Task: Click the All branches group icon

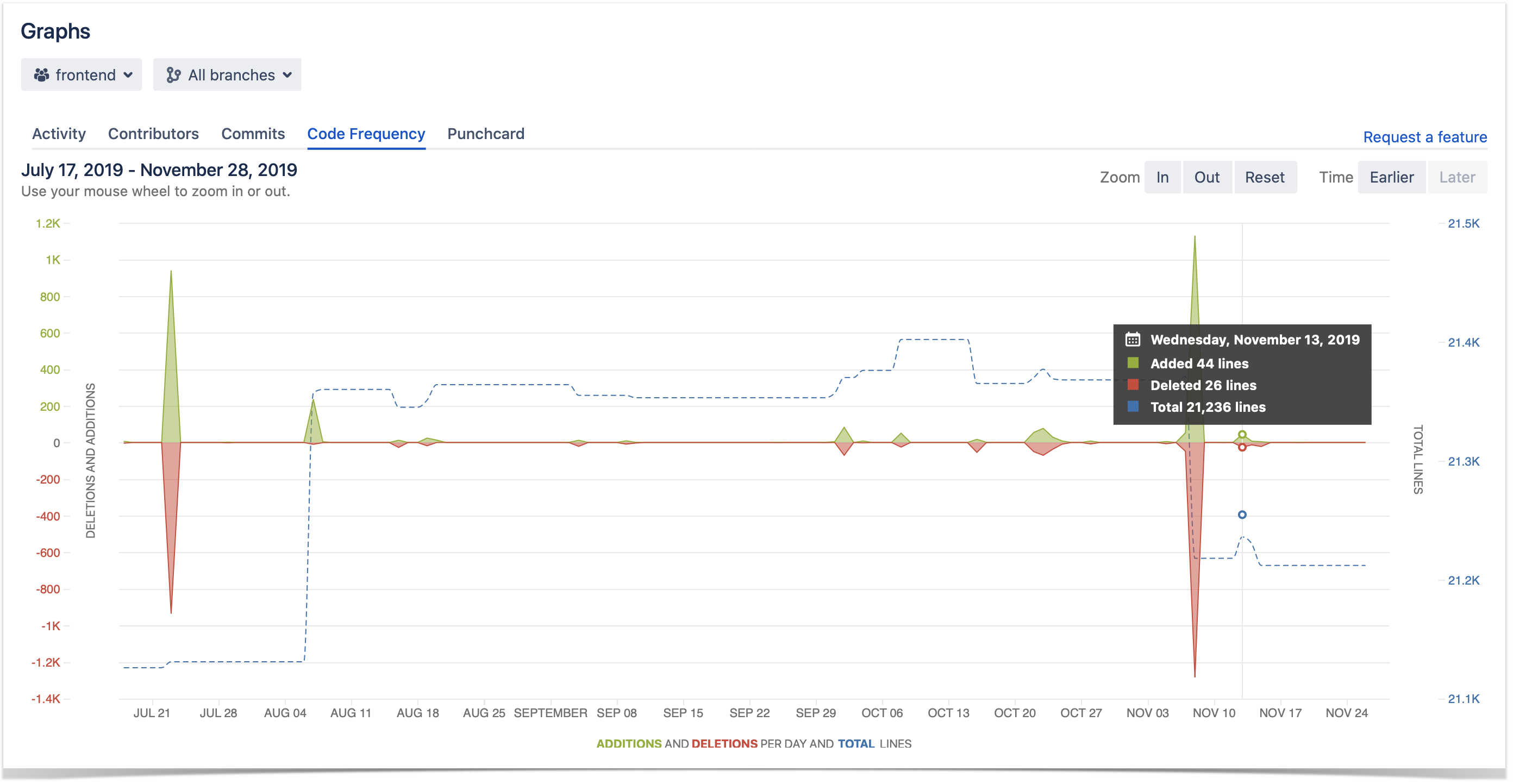Action: click(175, 74)
